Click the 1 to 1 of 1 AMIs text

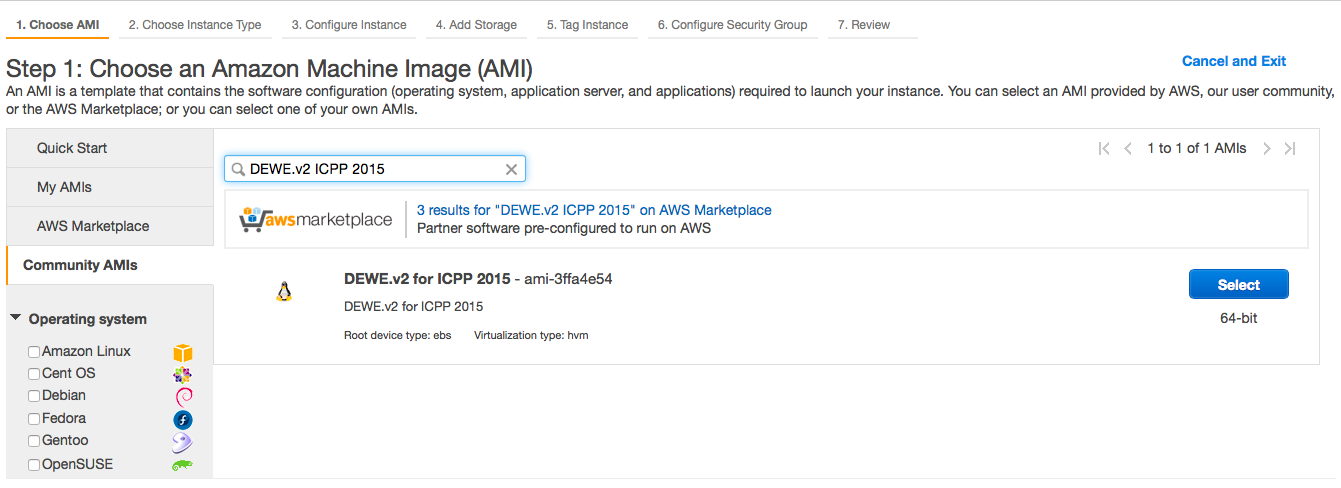click(1196, 148)
